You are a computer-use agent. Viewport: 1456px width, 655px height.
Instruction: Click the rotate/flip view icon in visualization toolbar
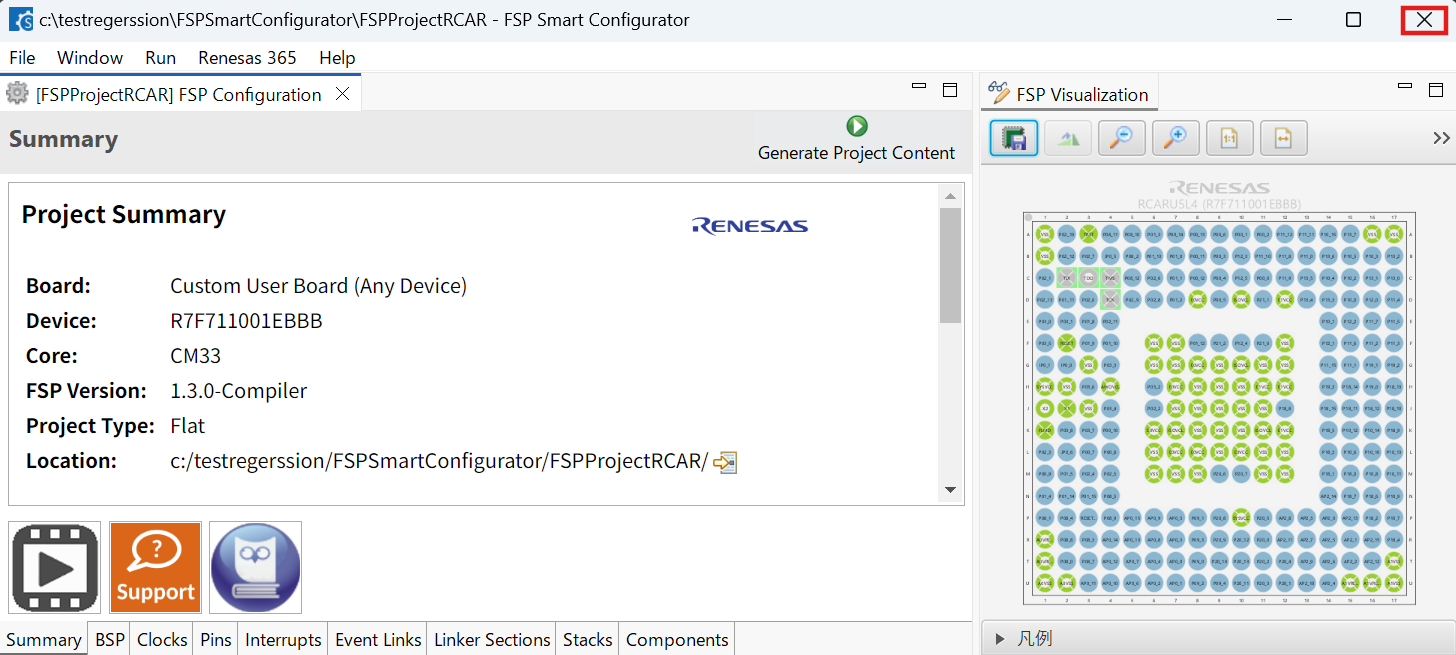tap(1068, 138)
